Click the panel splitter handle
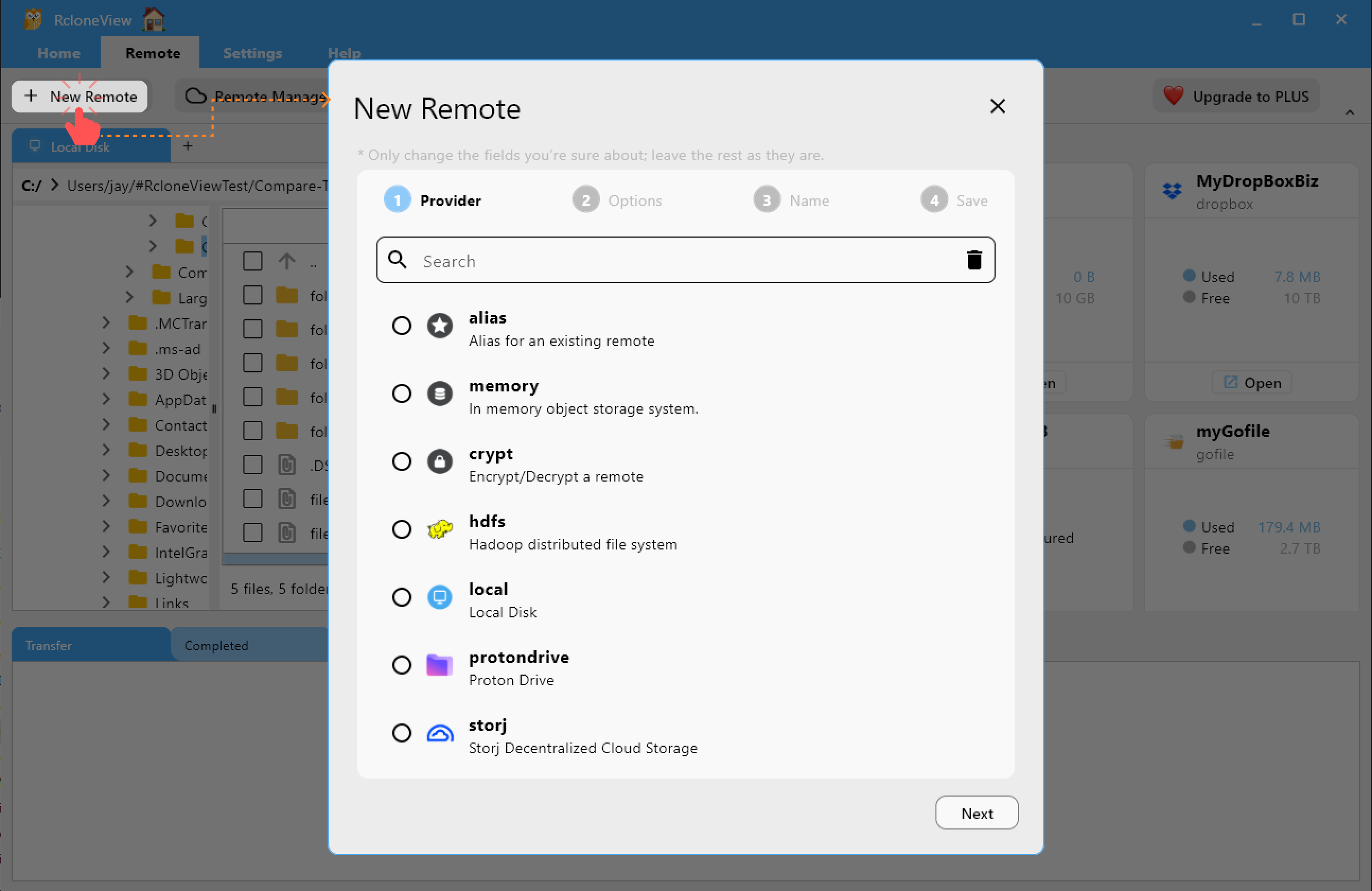 [x=214, y=409]
